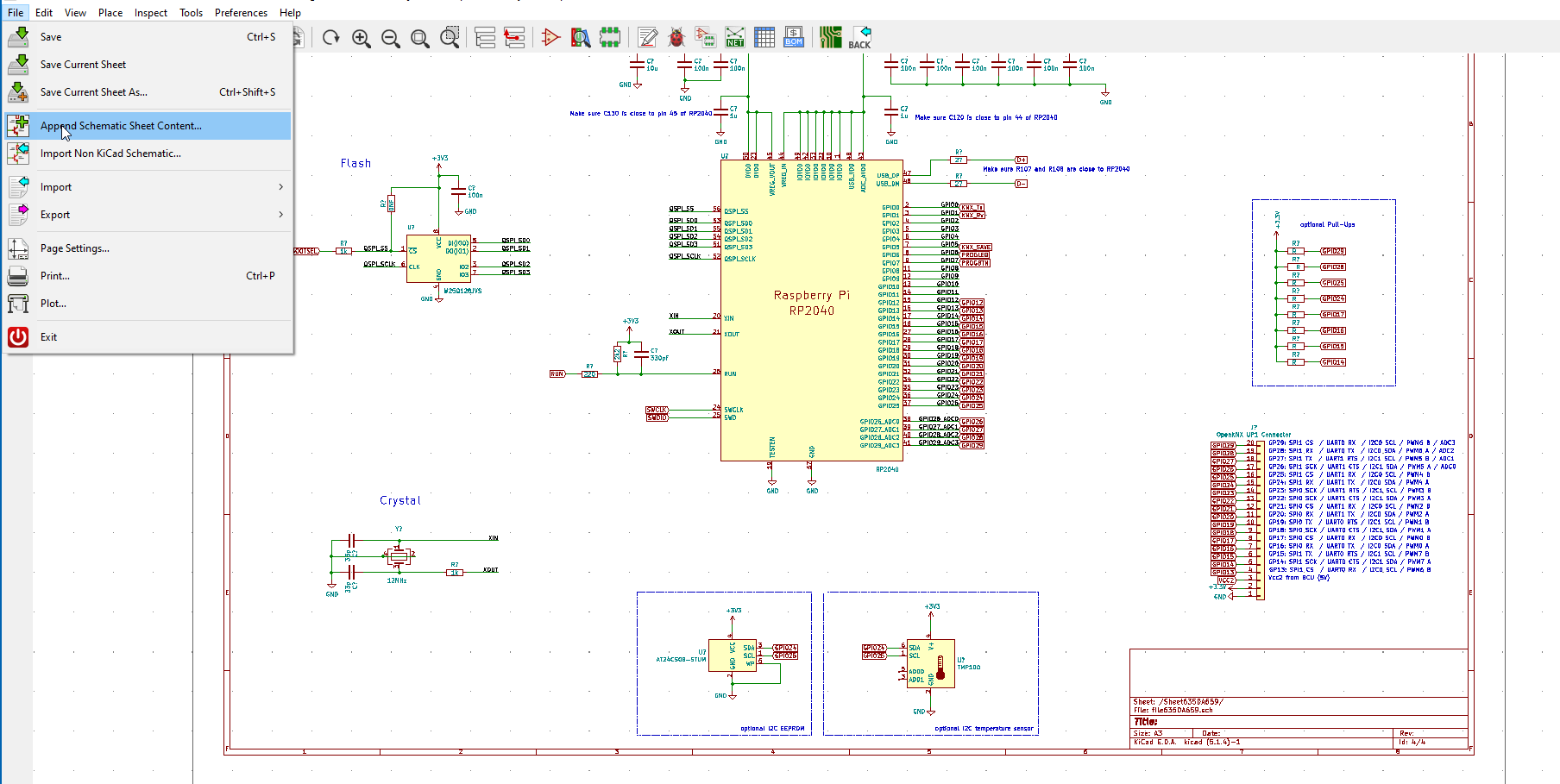Viewport: 1560px width, 784px height.
Task: Open the Inspect menu
Action: [151, 12]
